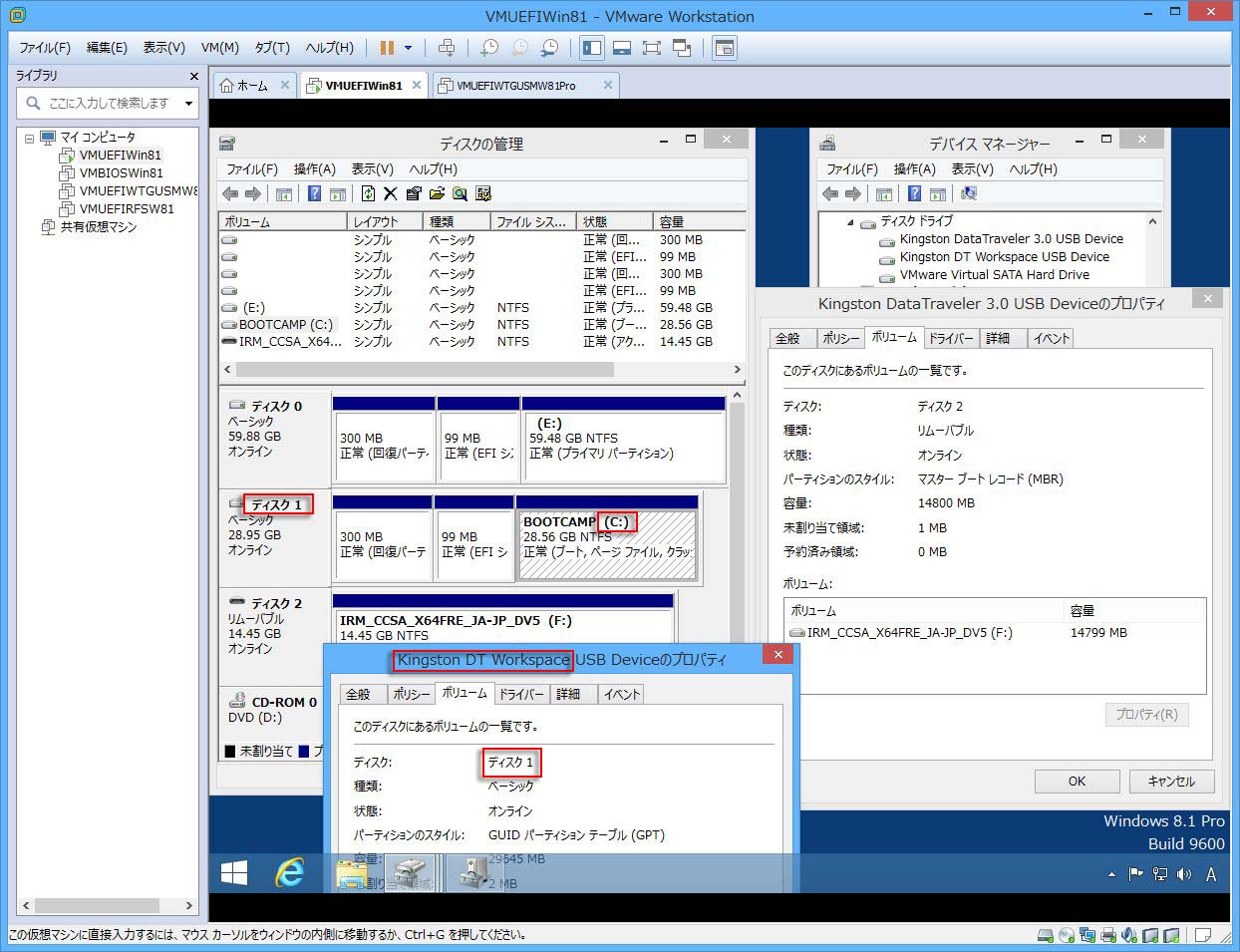Click refresh icon in Disk Management toolbar
Screen dimensions: 1240x952
point(368,194)
